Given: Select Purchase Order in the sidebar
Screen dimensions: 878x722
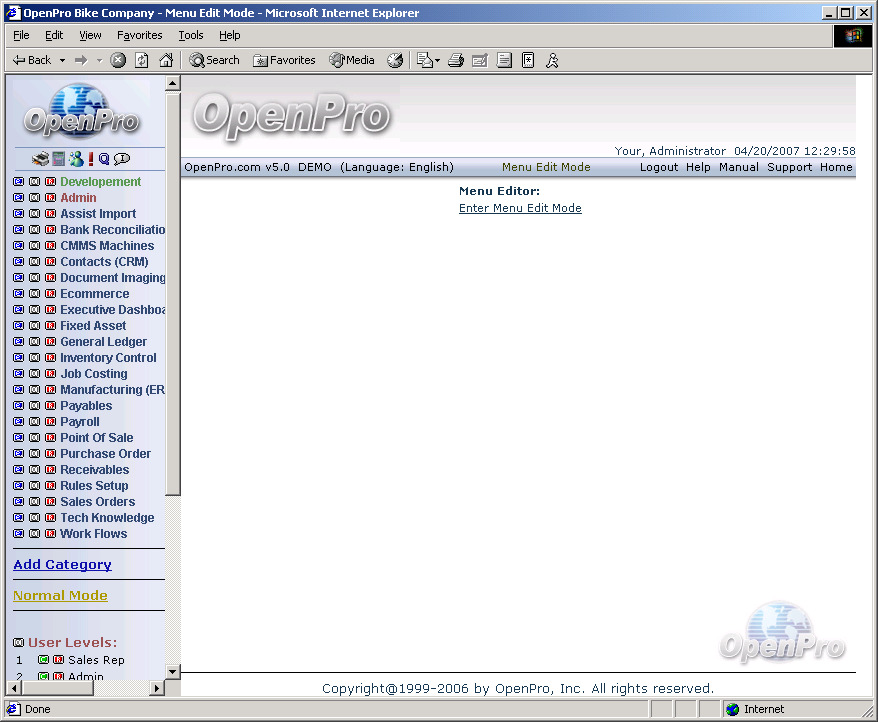Looking at the screenshot, I should click(x=105, y=454).
